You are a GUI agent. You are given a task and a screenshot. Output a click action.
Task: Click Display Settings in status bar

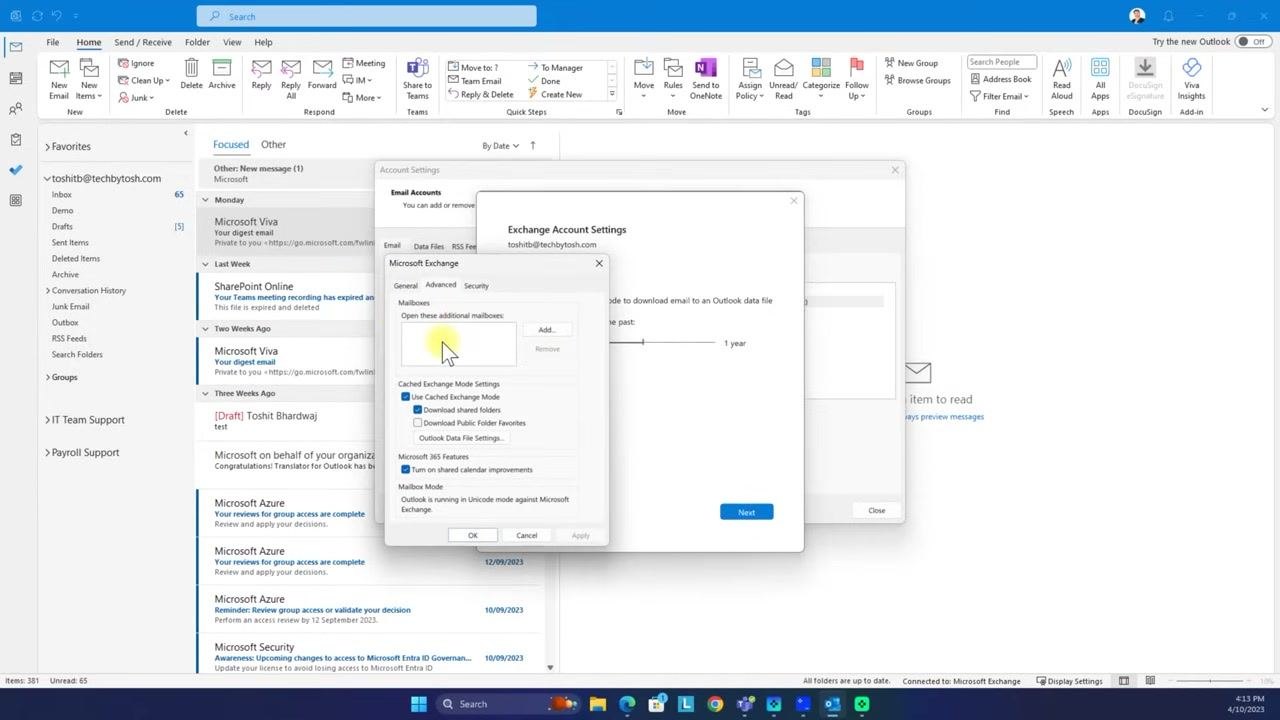tap(1069, 681)
